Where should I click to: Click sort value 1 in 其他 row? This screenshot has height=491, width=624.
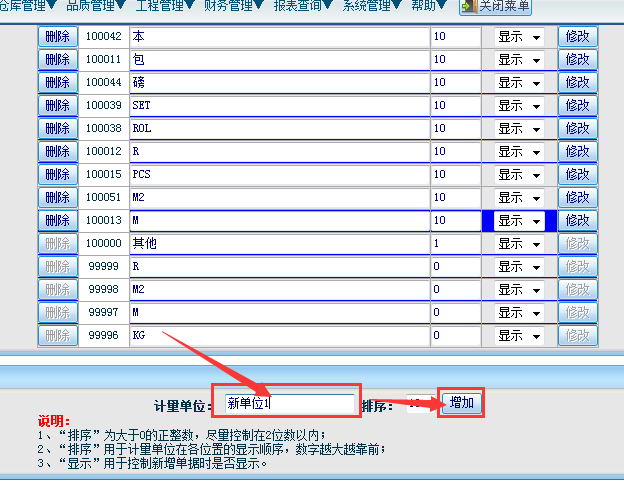click(456, 244)
